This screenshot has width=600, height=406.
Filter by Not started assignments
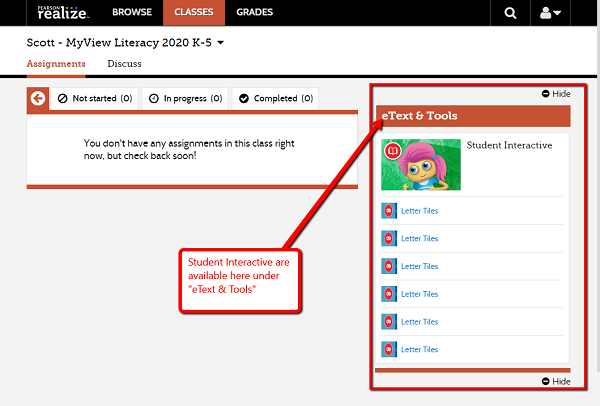95,99
